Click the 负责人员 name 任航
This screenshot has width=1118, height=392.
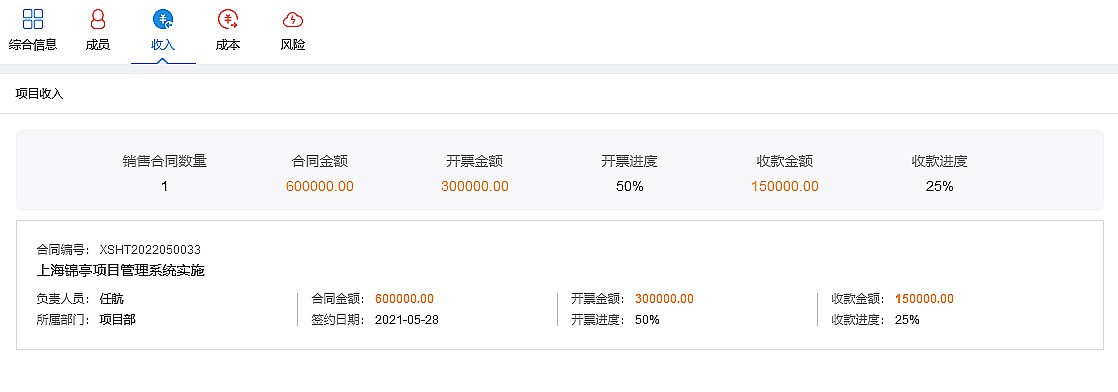click(x=112, y=299)
